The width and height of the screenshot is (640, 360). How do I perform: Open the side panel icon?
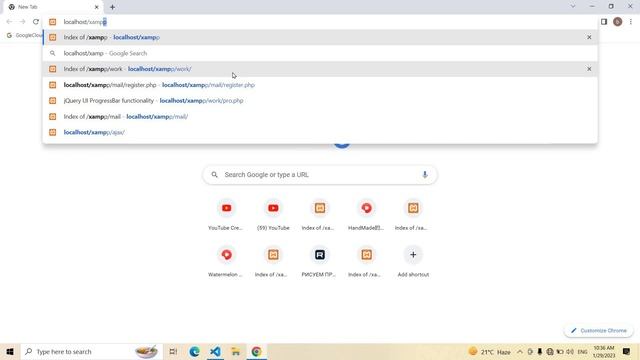pyautogui.click(x=604, y=22)
